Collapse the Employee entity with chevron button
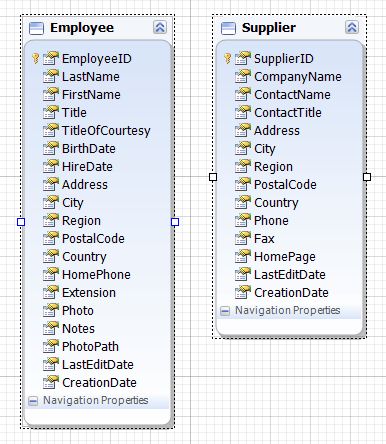The width and height of the screenshot is (386, 444). (160, 27)
